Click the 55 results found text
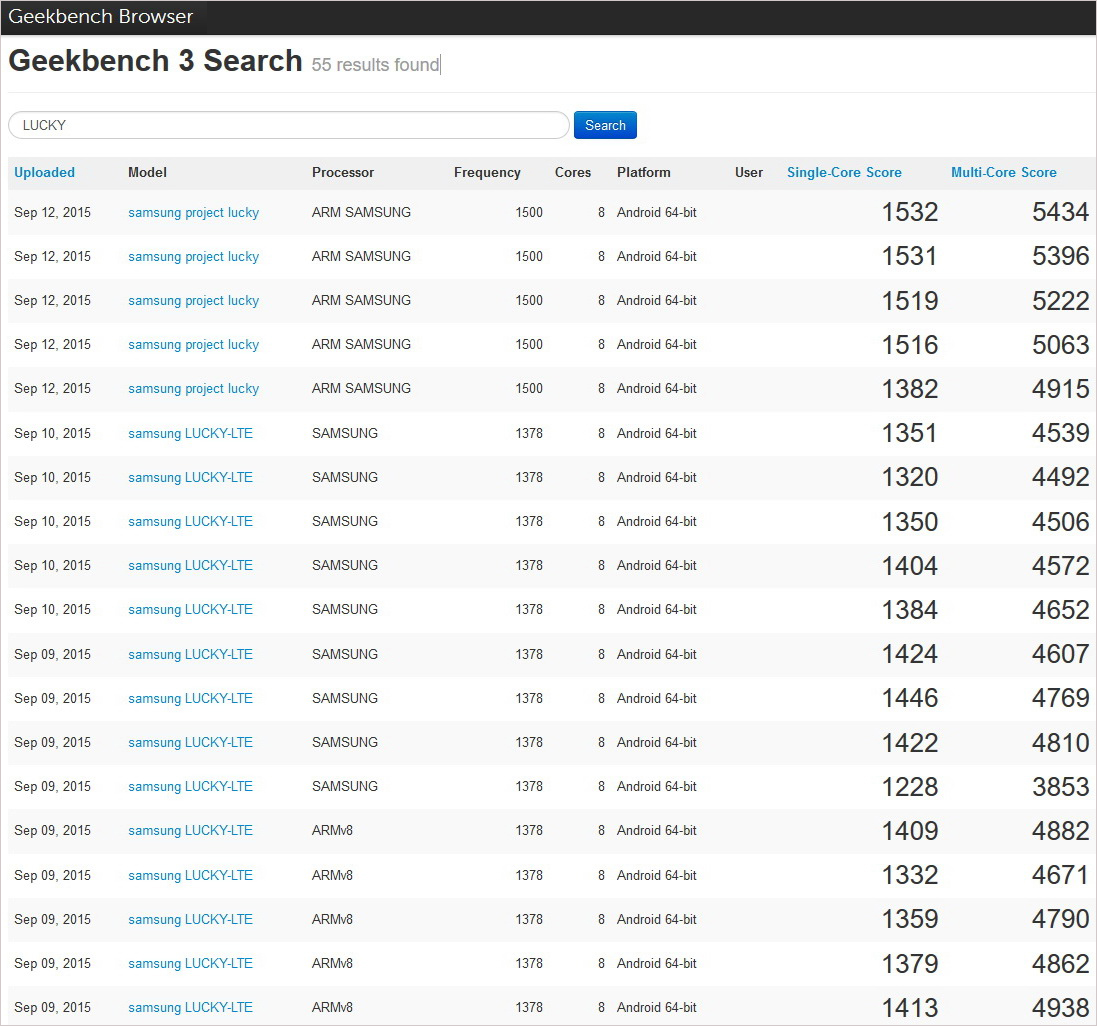 [375, 64]
